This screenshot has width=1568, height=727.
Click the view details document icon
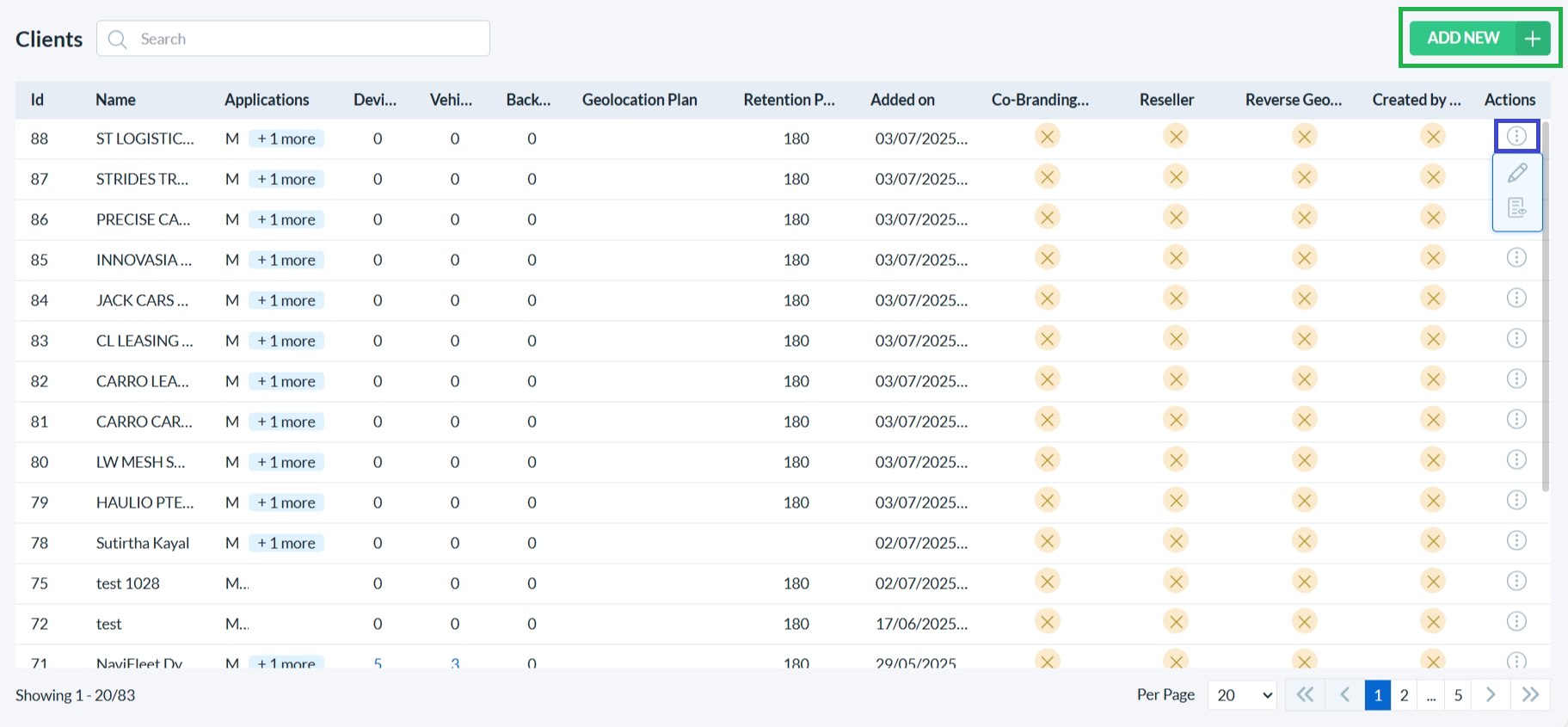point(1517,207)
